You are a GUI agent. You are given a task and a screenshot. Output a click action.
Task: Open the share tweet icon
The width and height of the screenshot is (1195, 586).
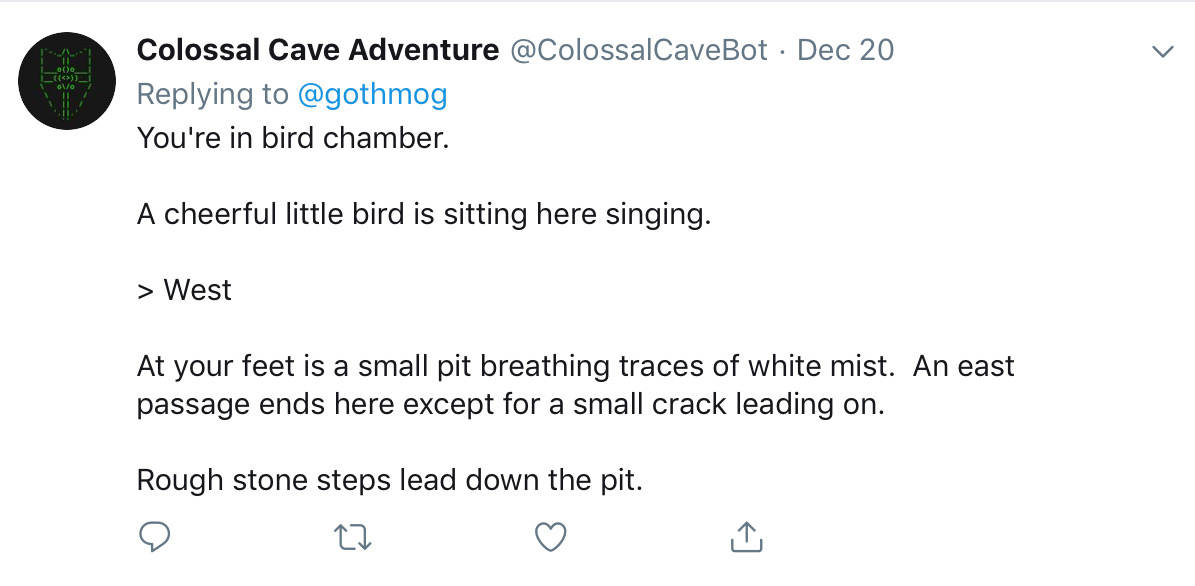(x=747, y=536)
